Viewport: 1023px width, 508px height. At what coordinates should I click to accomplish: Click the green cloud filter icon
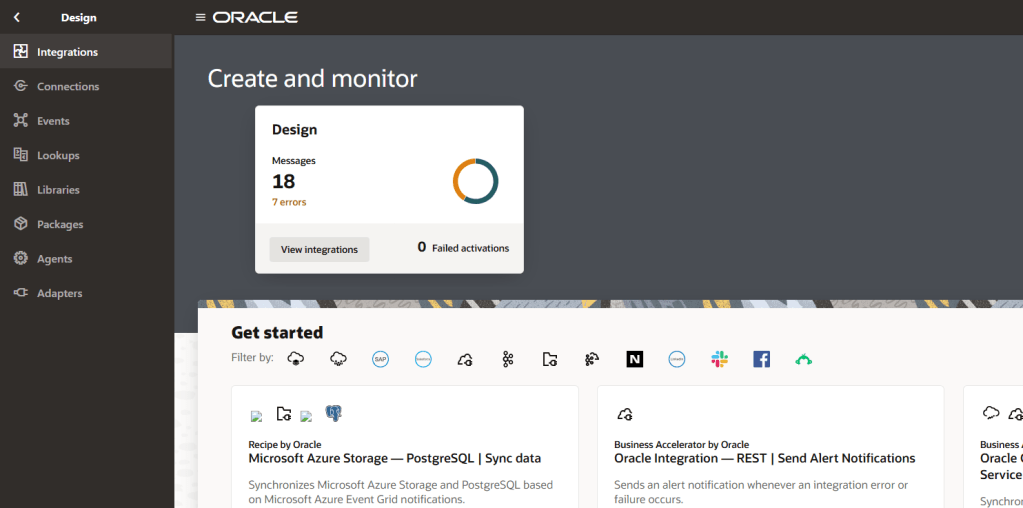tap(803, 359)
